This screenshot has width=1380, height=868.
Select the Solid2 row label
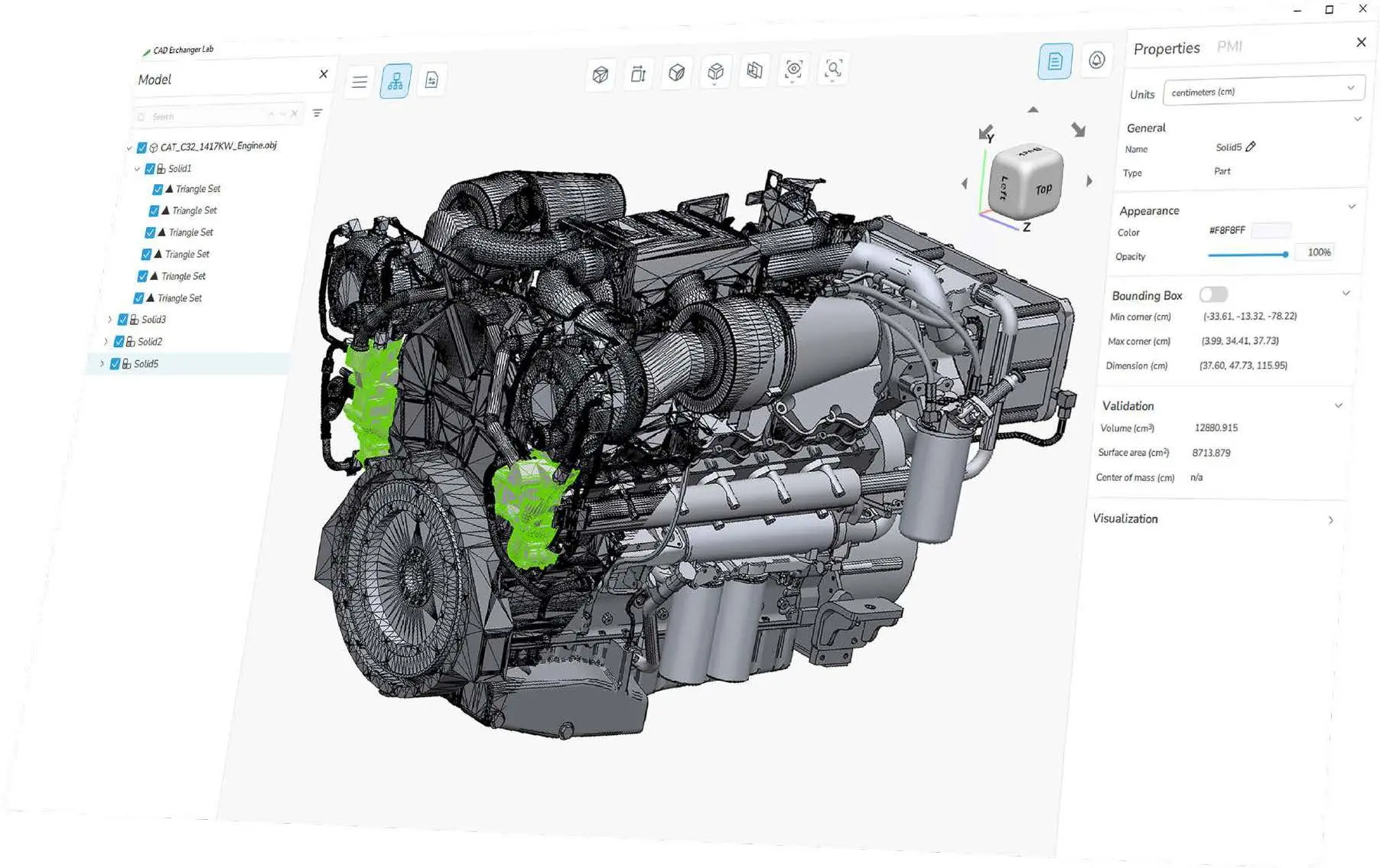pyautogui.click(x=150, y=342)
